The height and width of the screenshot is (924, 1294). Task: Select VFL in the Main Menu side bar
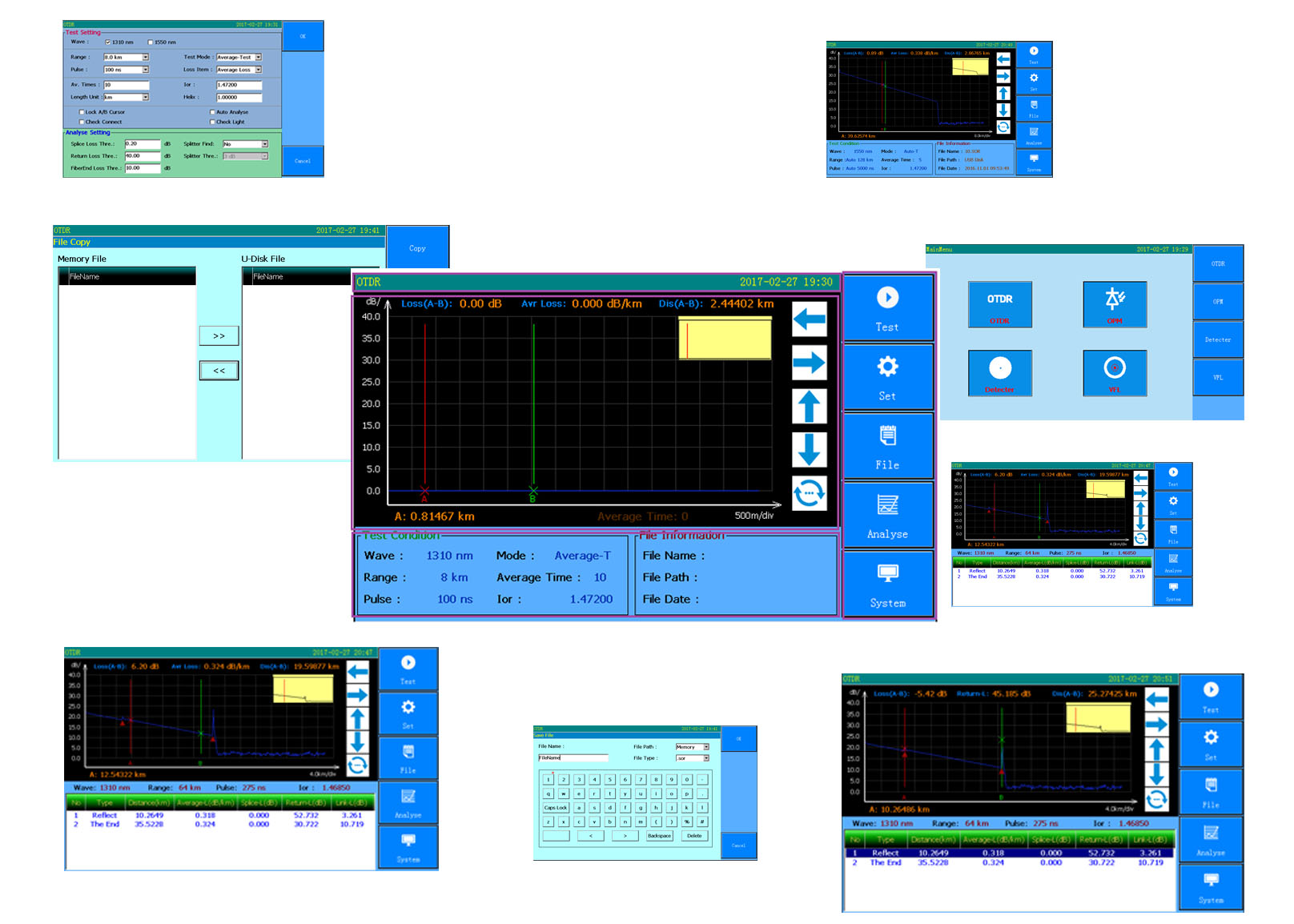tap(1218, 378)
